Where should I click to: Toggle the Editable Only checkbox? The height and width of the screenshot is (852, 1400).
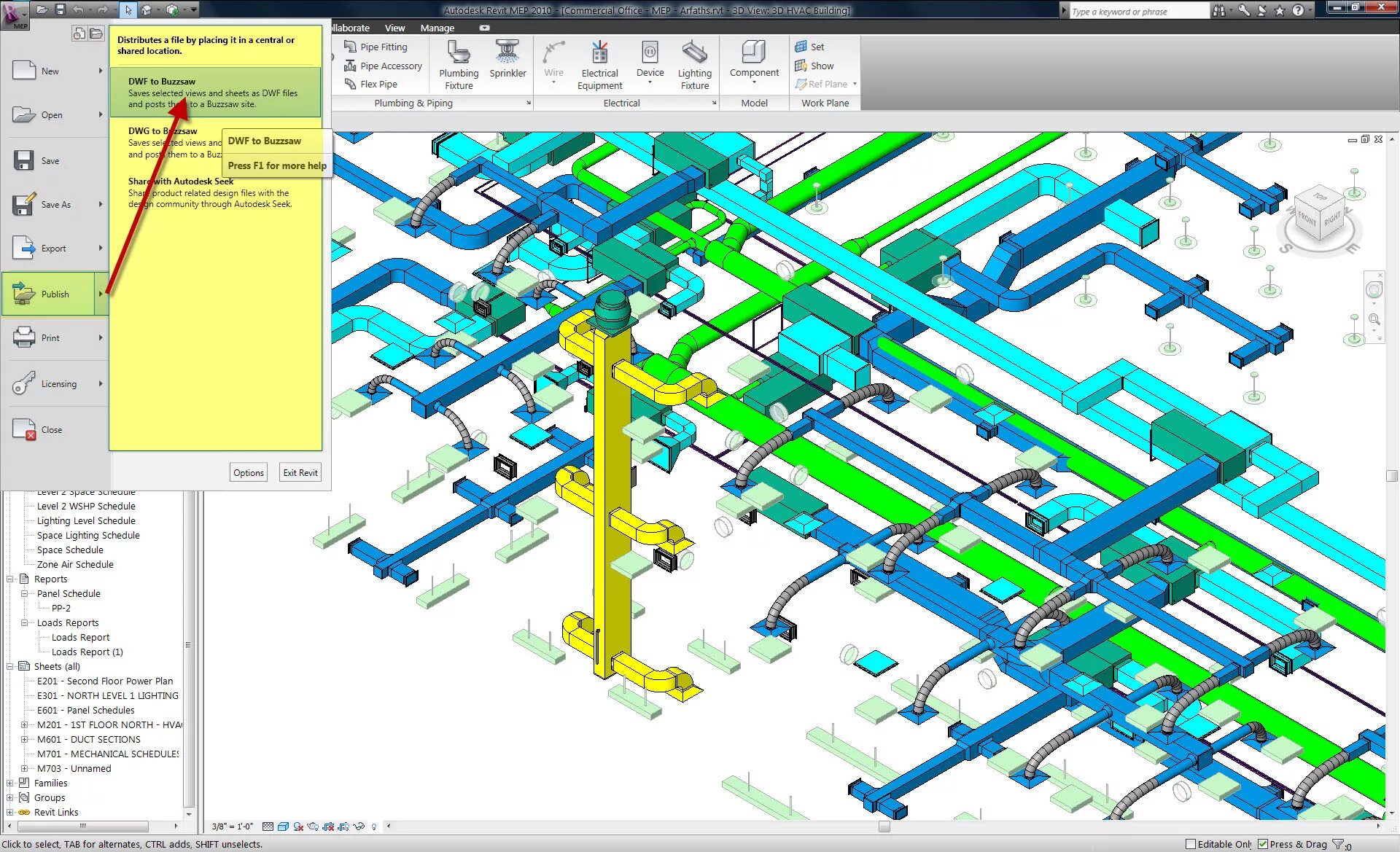pyautogui.click(x=1191, y=844)
